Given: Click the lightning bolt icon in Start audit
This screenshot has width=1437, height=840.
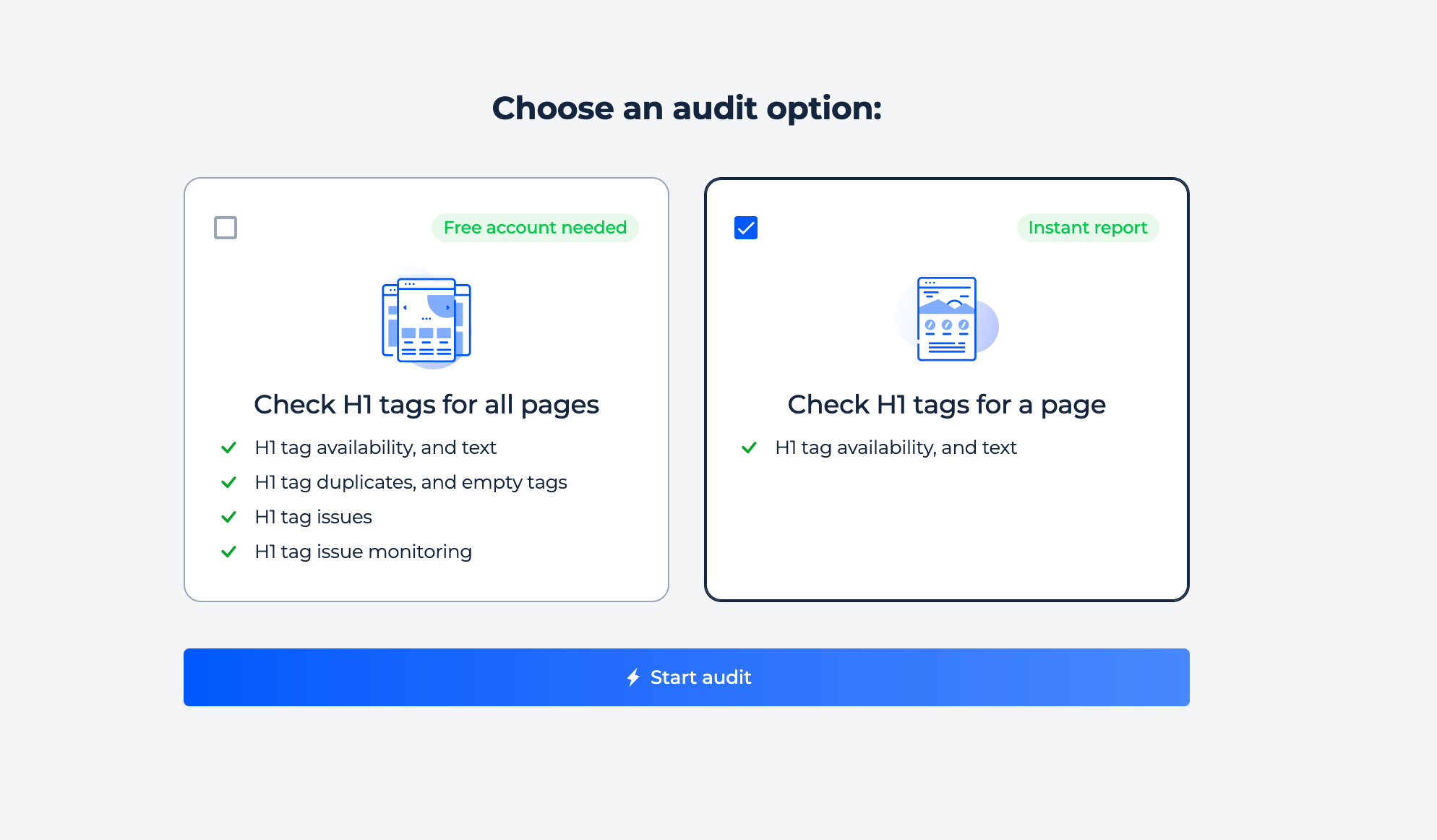Looking at the screenshot, I should 633,677.
